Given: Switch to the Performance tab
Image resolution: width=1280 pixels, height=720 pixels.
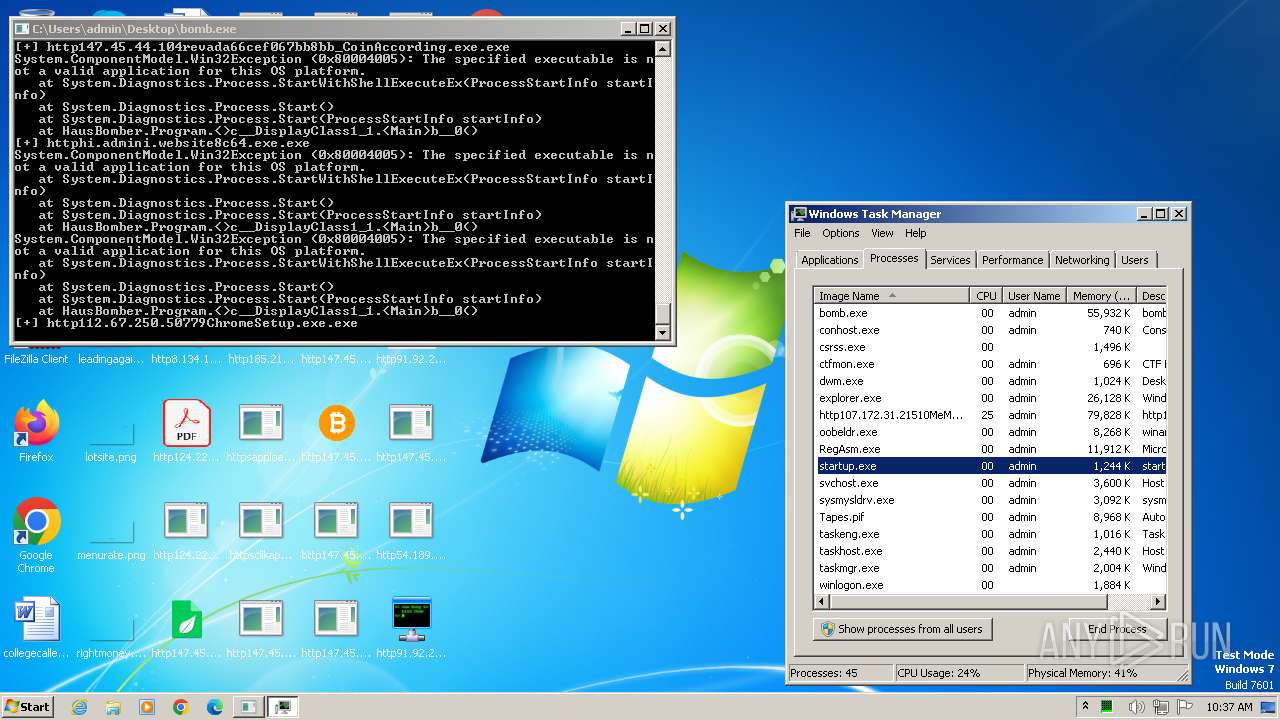Looking at the screenshot, I should click(1012, 260).
